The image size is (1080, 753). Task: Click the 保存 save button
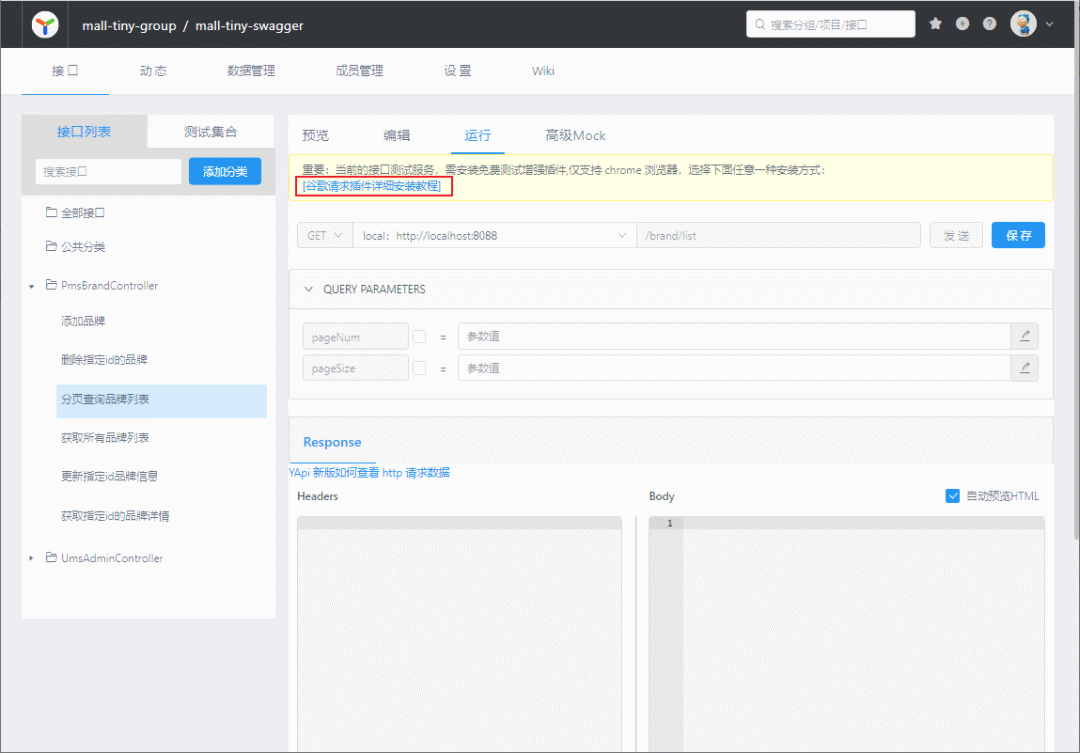click(x=1018, y=236)
